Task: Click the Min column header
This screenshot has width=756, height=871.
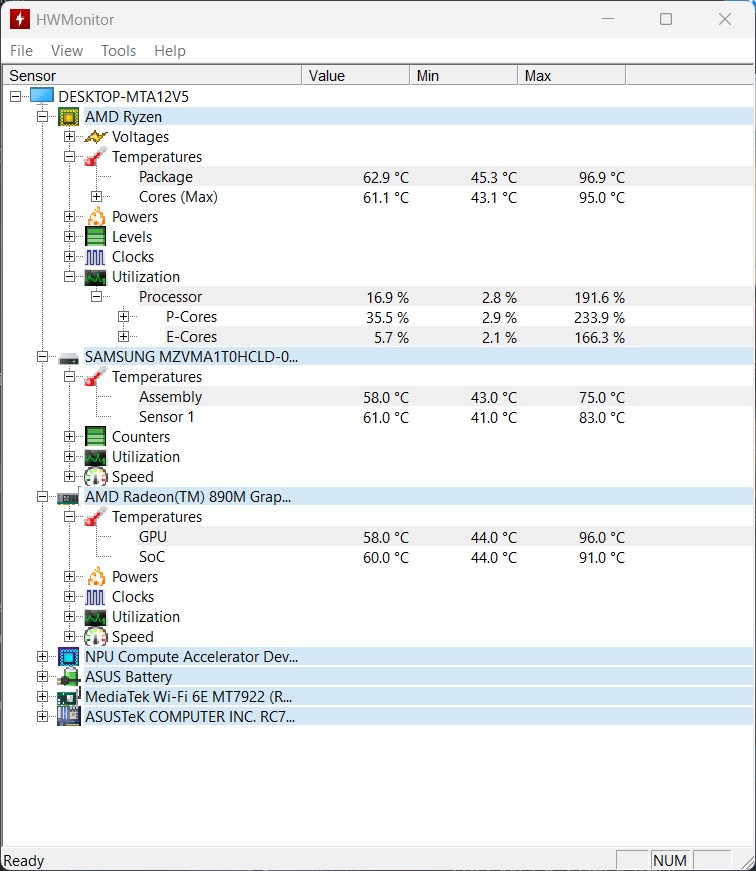Action: click(464, 76)
